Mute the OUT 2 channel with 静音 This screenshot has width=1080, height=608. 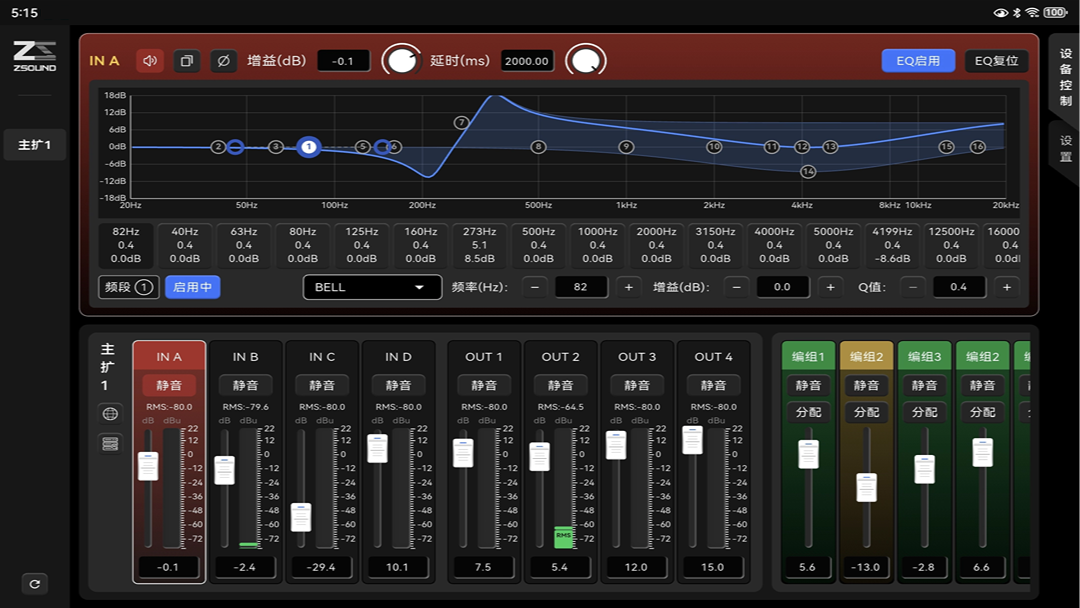point(560,385)
